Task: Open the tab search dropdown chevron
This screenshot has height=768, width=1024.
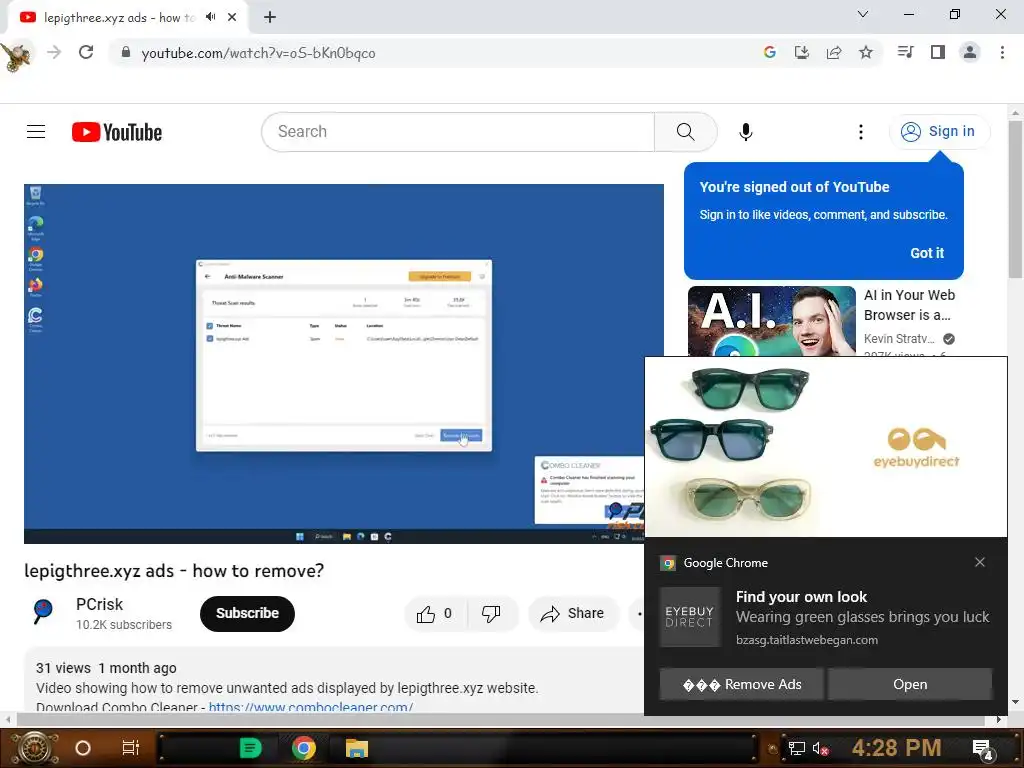Action: coord(863,14)
